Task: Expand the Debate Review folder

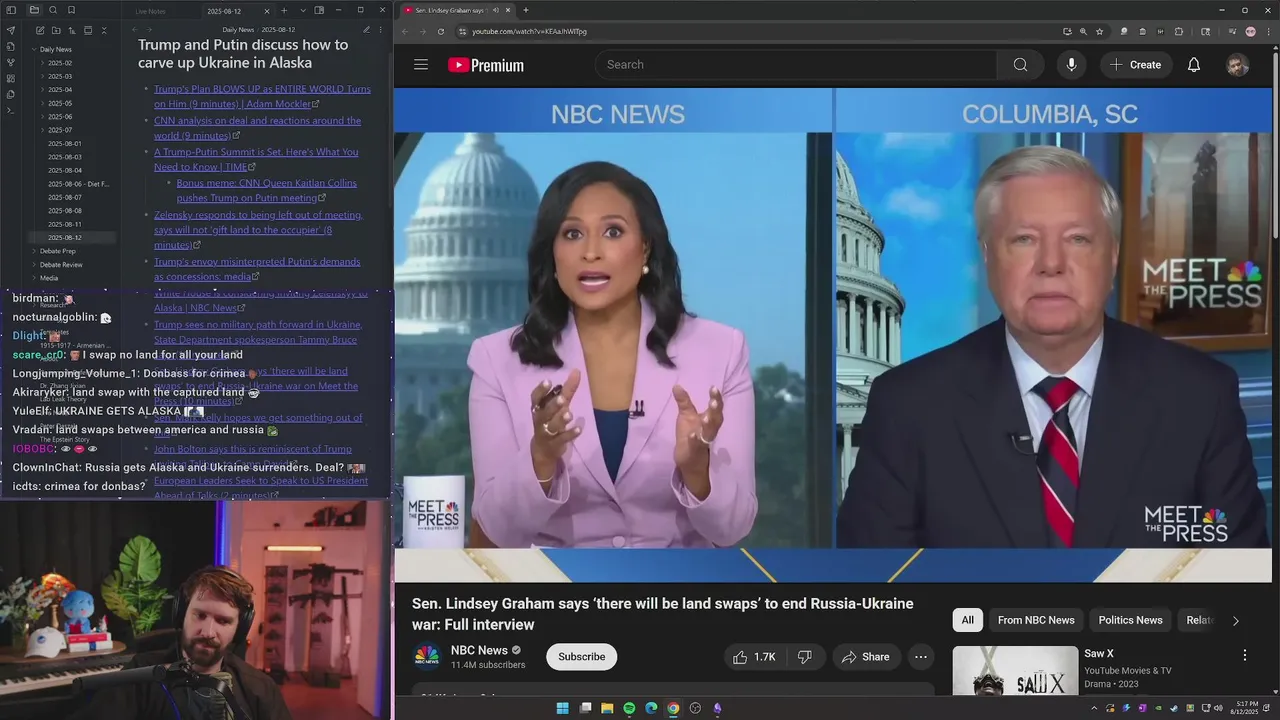Action: (61, 265)
